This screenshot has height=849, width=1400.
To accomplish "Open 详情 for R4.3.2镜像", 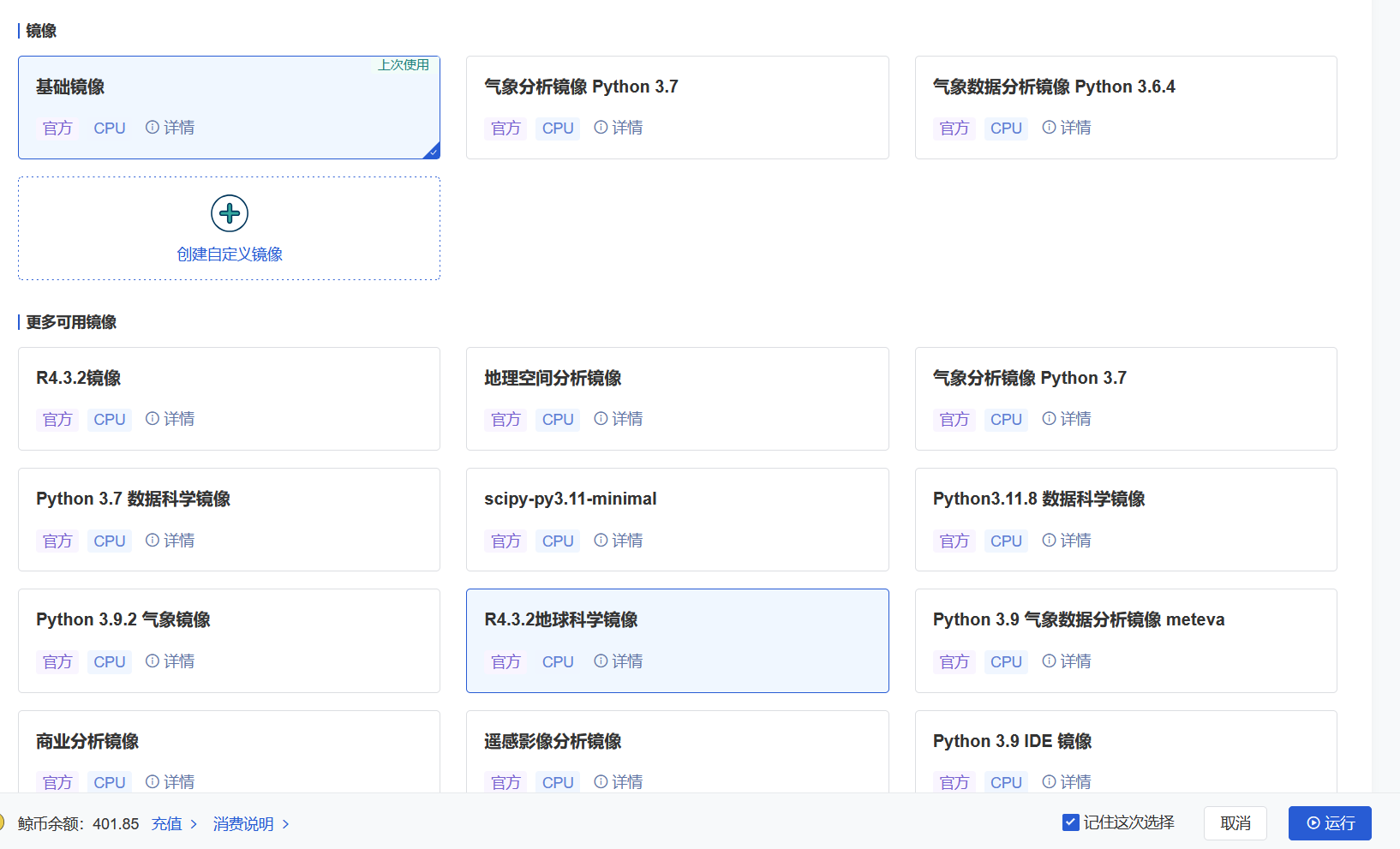I will (171, 419).
